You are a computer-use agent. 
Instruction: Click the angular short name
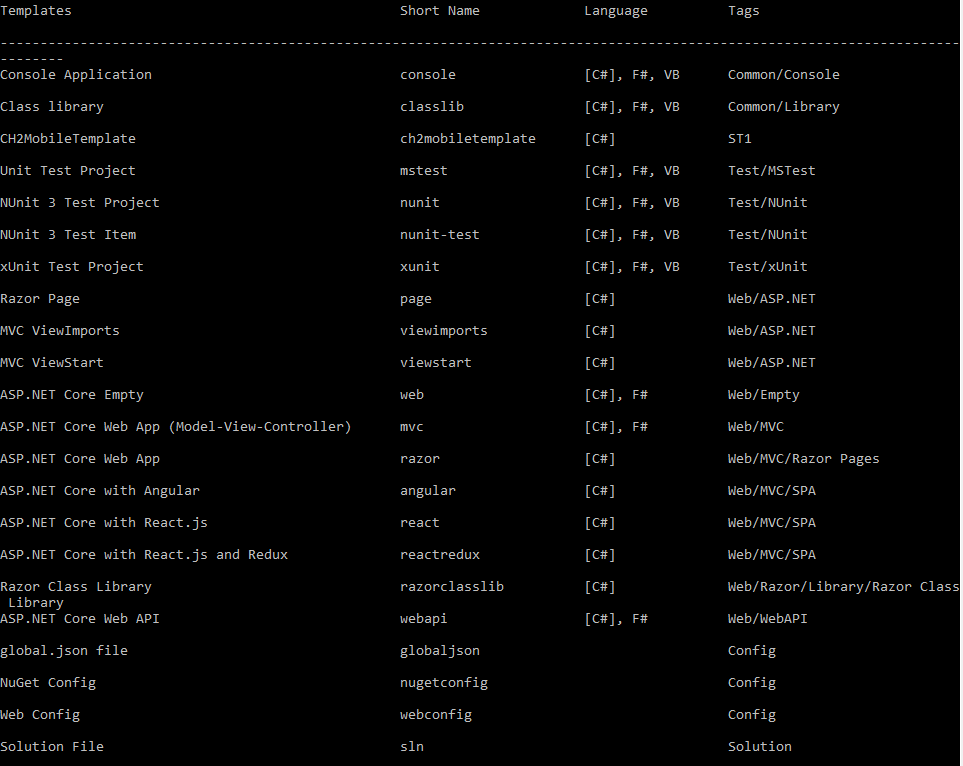pyautogui.click(x=427, y=491)
